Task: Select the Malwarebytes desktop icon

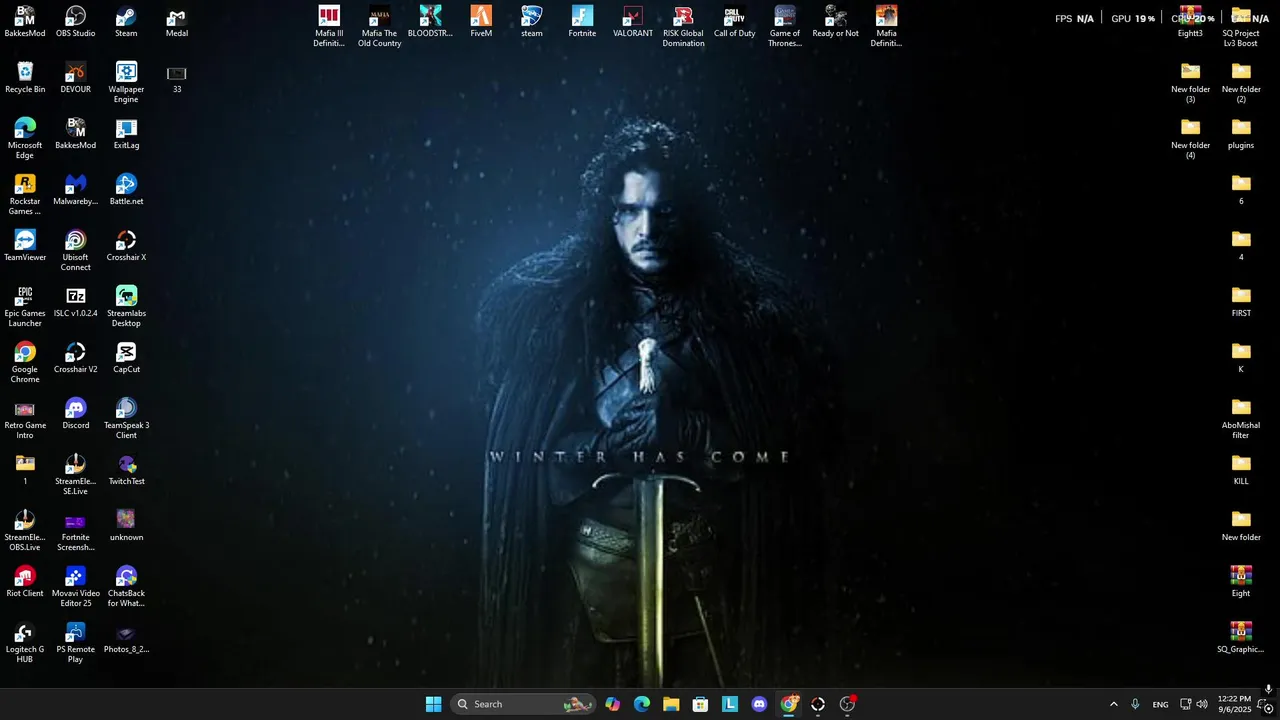Action: click(75, 190)
